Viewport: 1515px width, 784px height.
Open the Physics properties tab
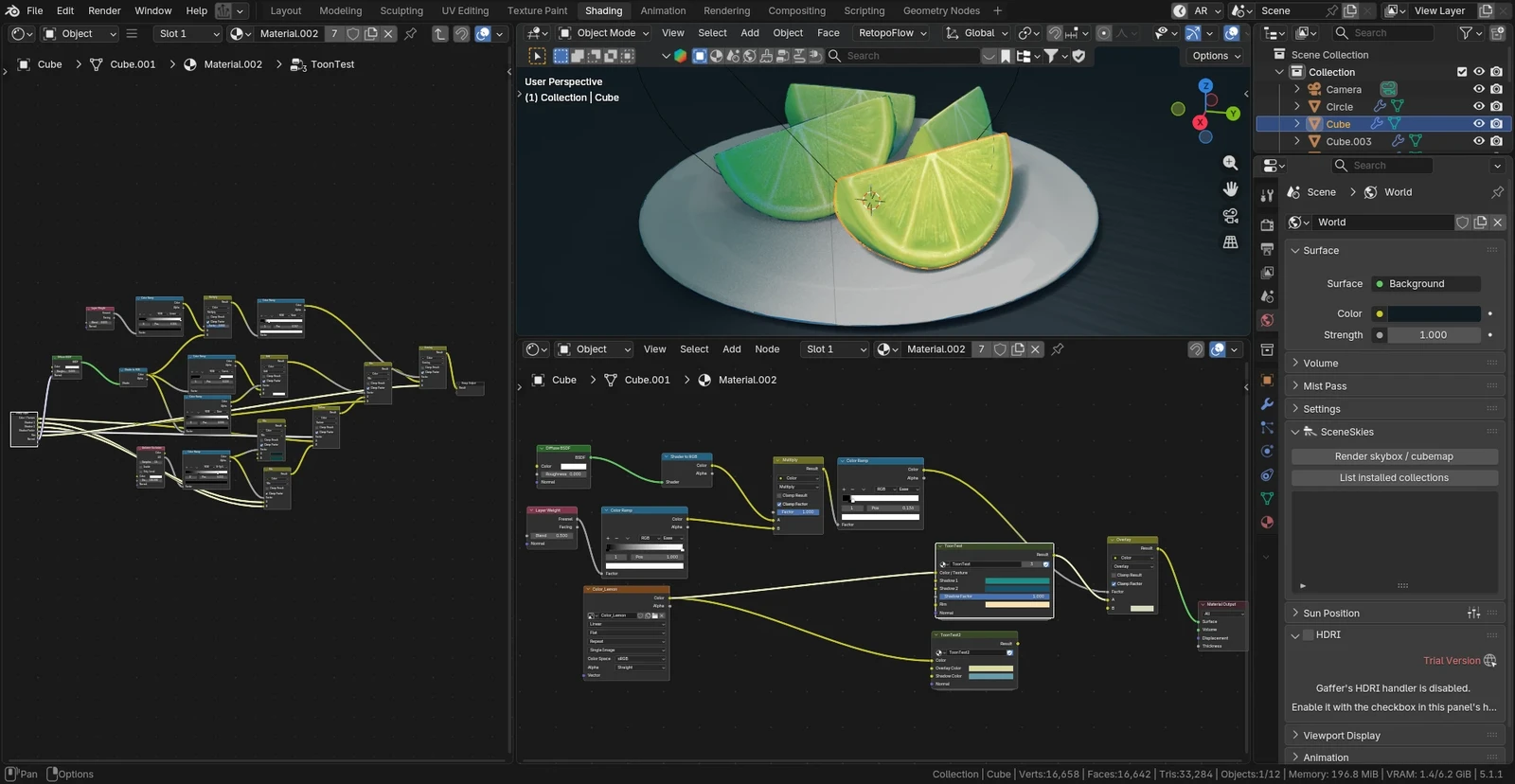(x=1267, y=451)
